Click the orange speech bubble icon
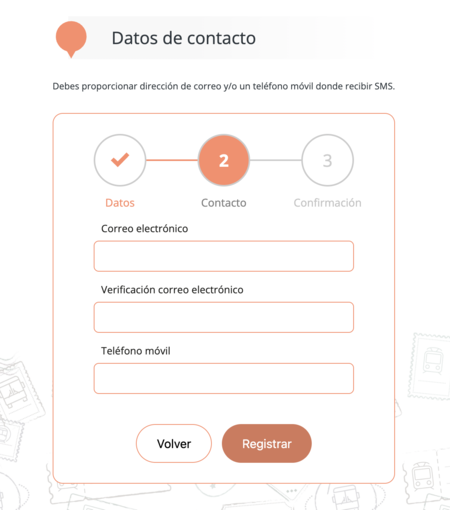This screenshot has width=450, height=510. coord(71,39)
